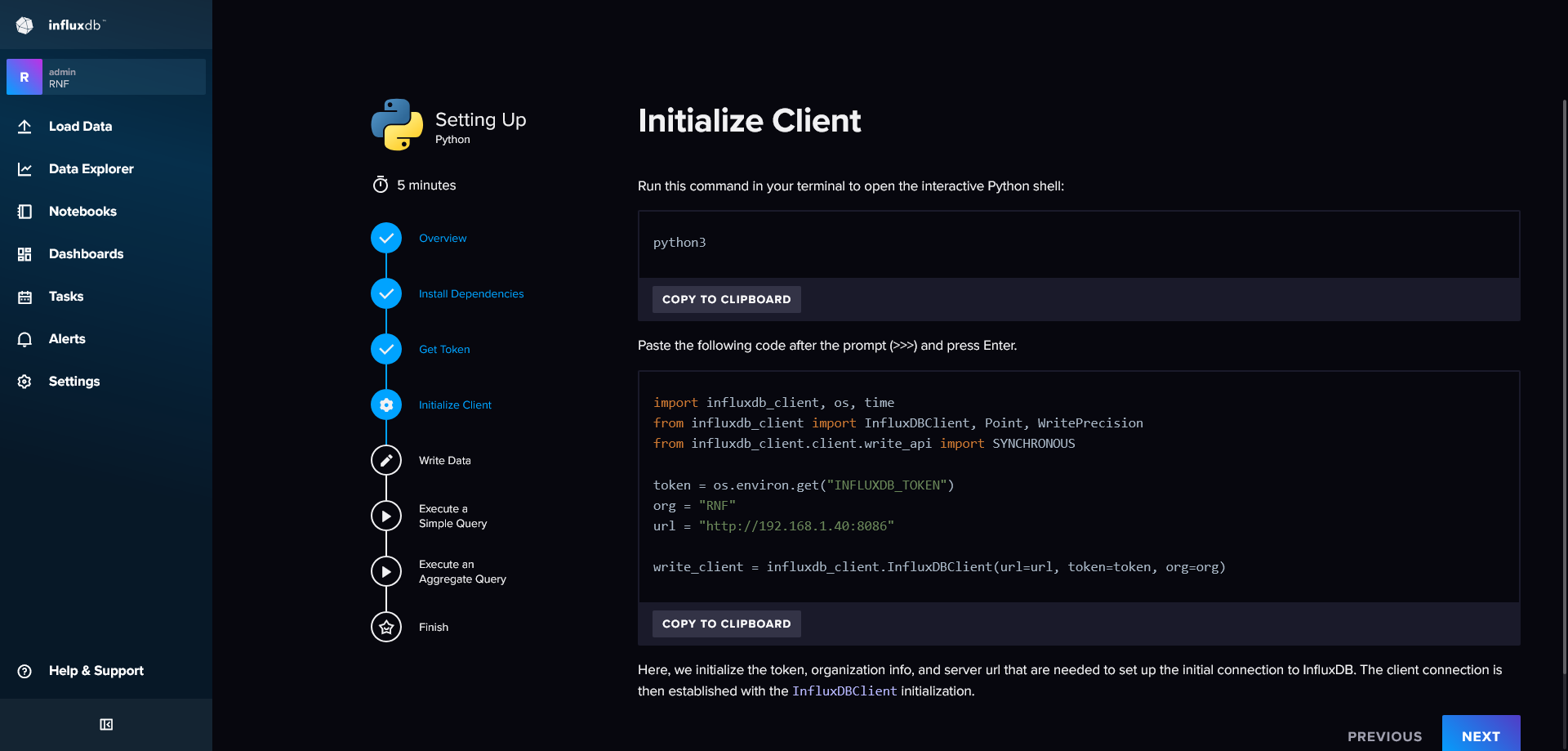1568x751 pixels.
Task: Open Data Explorer from sidebar
Action: [91, 169]
